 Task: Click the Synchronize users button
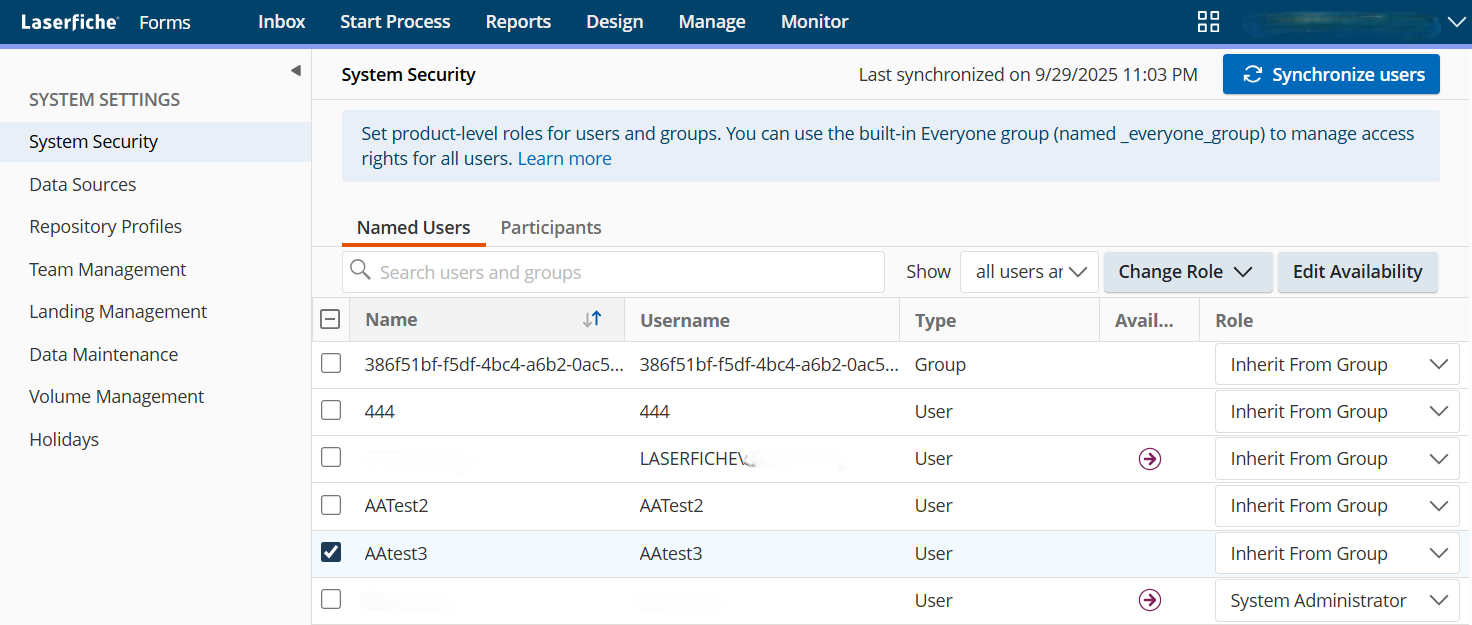pos(1331,75)
